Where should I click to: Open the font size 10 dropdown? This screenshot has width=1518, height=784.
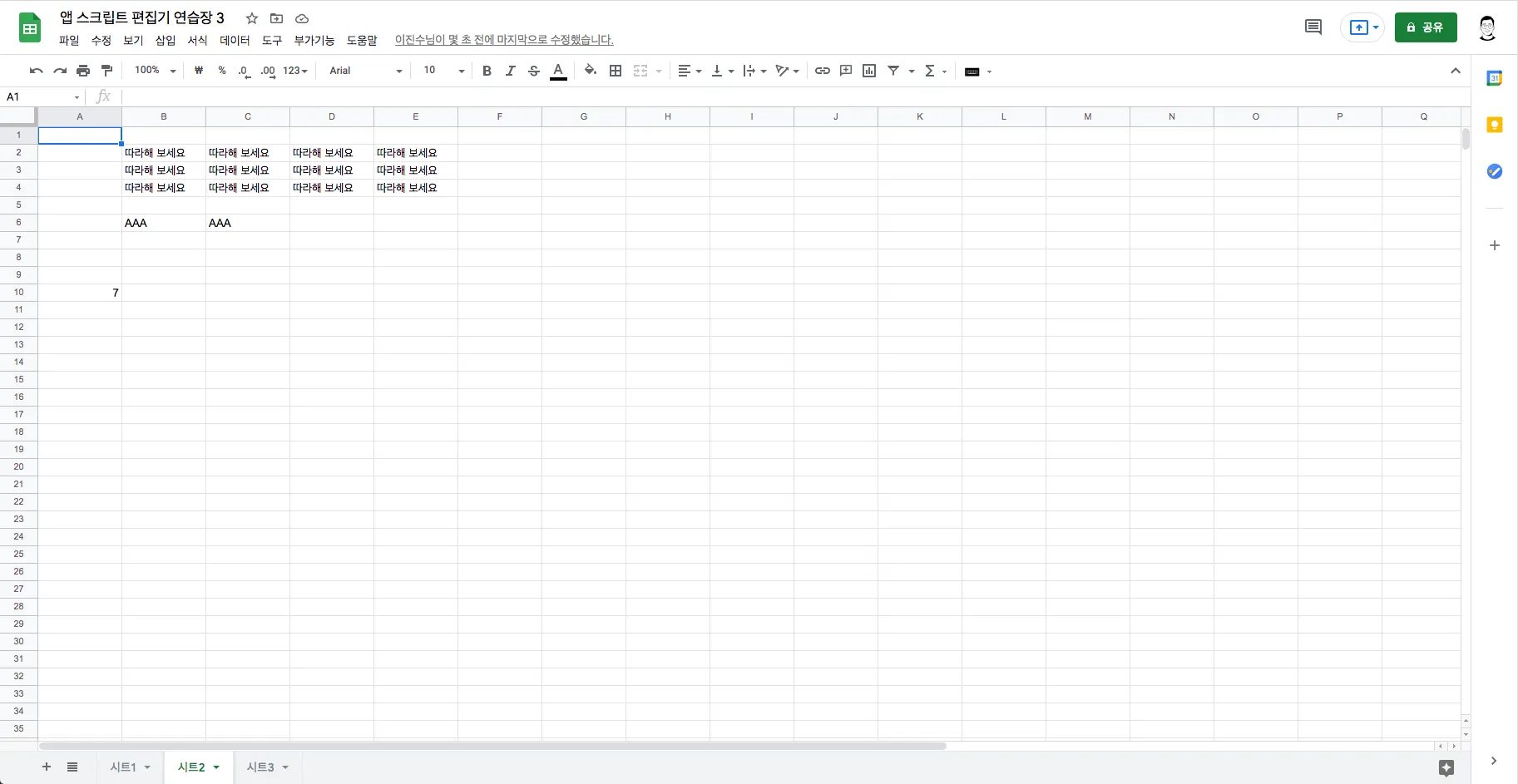click(x=443, y=71)
